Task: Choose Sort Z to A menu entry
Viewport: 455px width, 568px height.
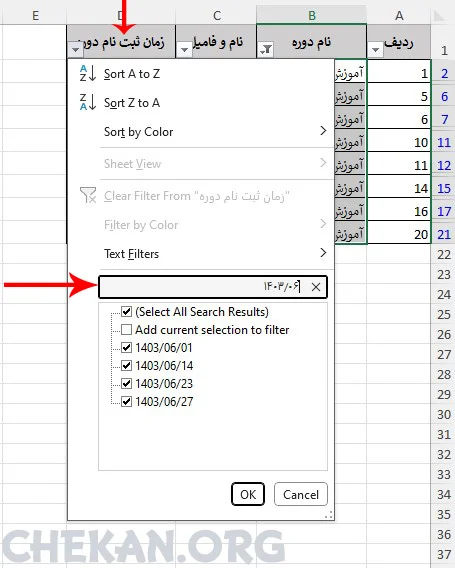Action: [200, 103]
